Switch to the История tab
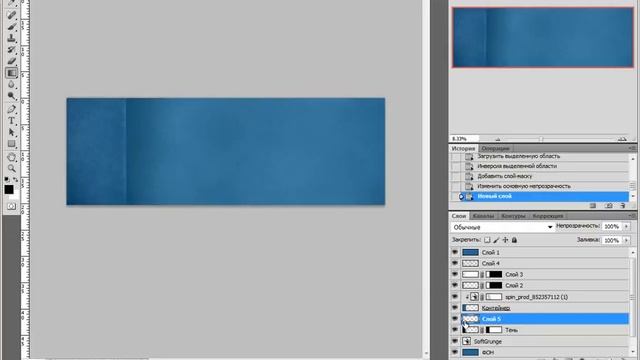The width and height of the screenshot is (640, 360). [463, 149]
